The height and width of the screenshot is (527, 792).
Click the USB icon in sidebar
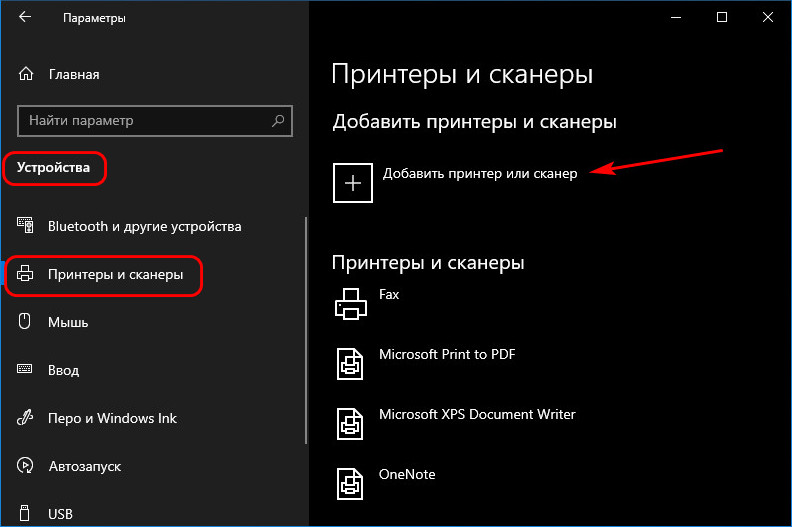[24, 513]
